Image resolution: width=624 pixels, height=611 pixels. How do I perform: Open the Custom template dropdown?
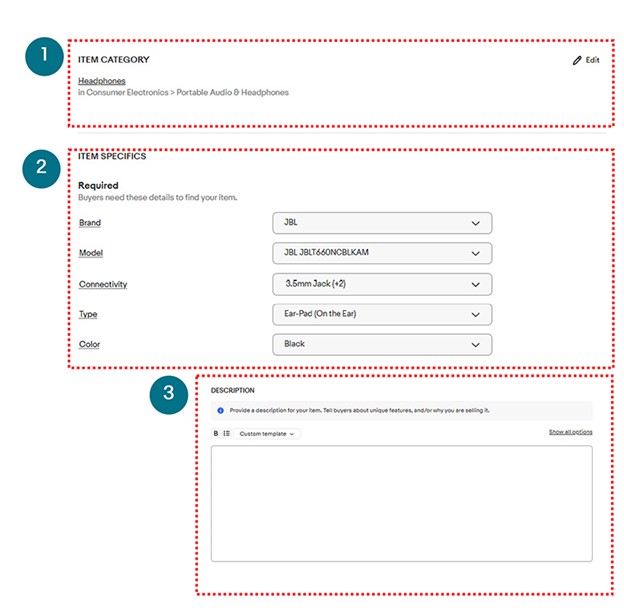267,434
